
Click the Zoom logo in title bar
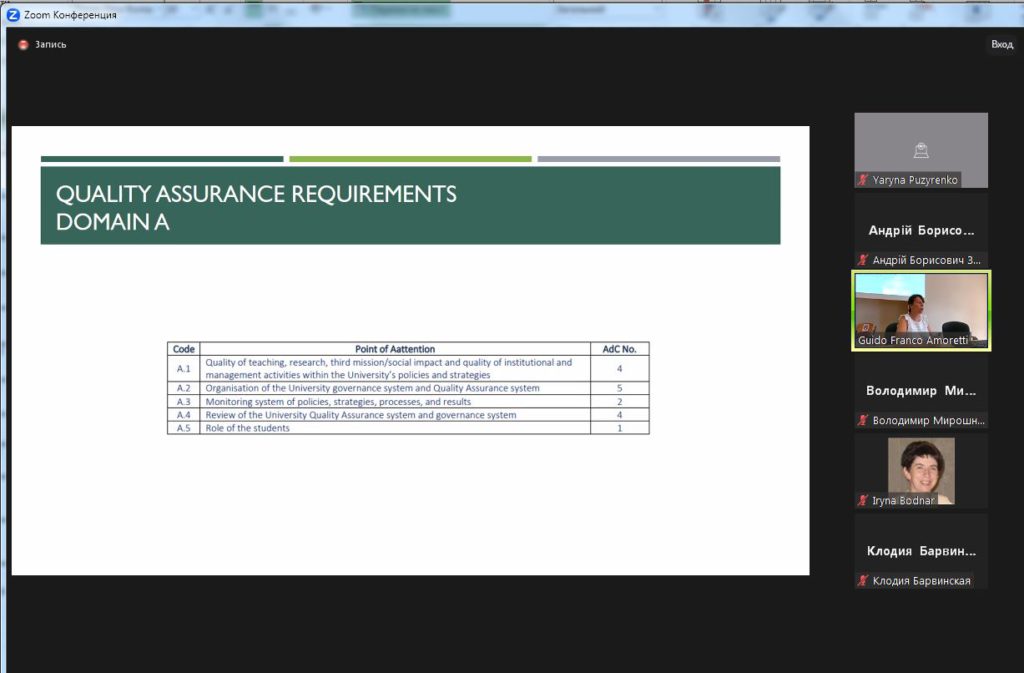(13, 15)
